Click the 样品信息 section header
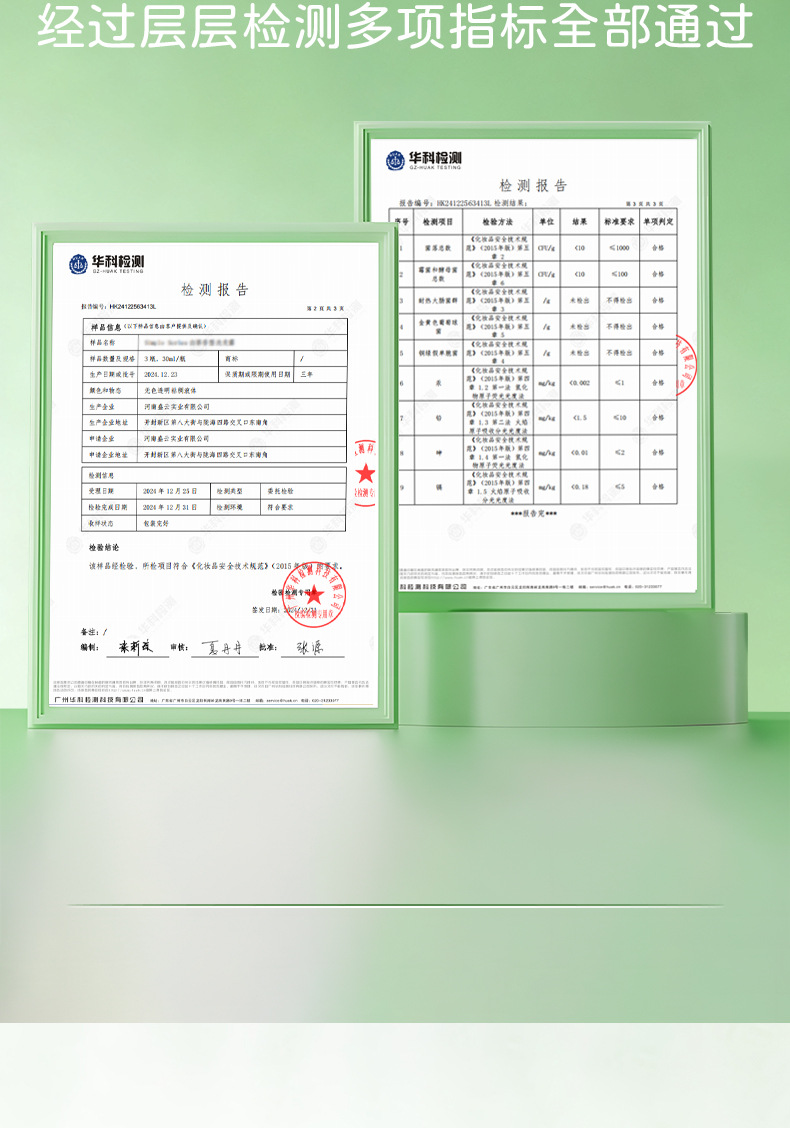Image resolution: width=790 pixels, height=1128 pixels. click(106, 327)
